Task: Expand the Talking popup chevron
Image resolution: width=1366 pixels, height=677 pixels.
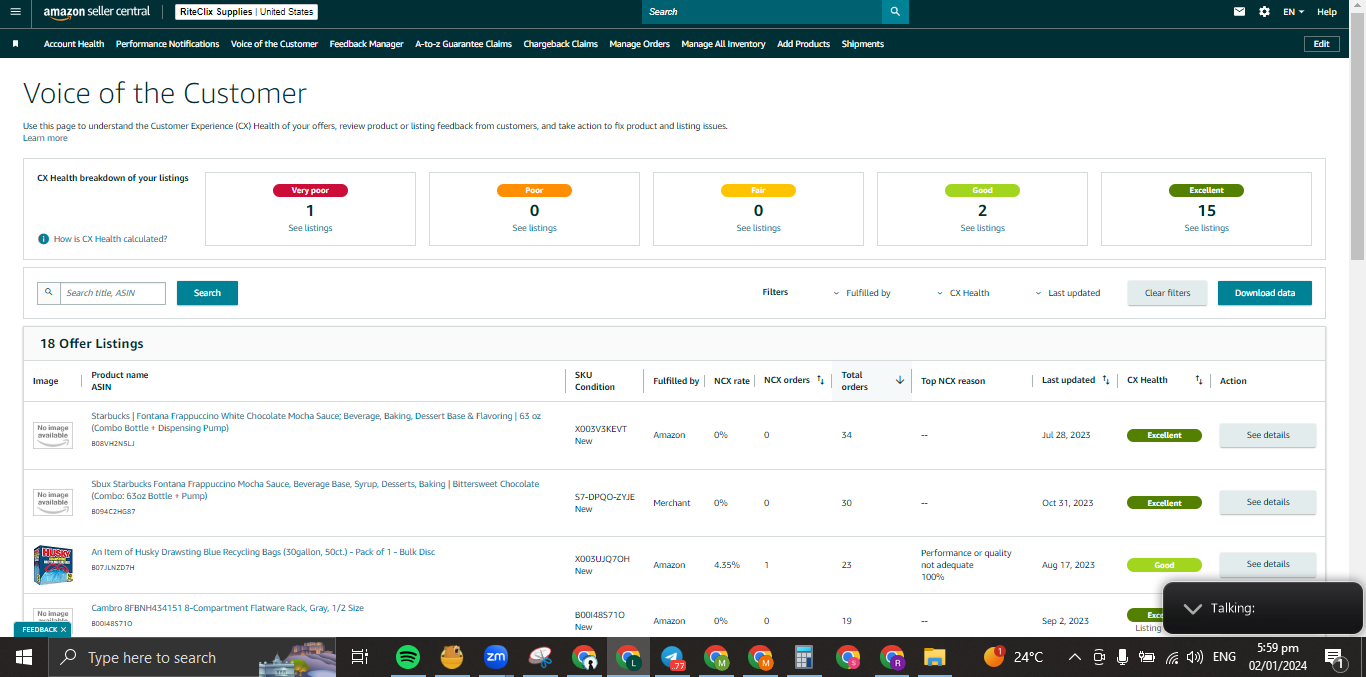Action: coord(1192,608)
